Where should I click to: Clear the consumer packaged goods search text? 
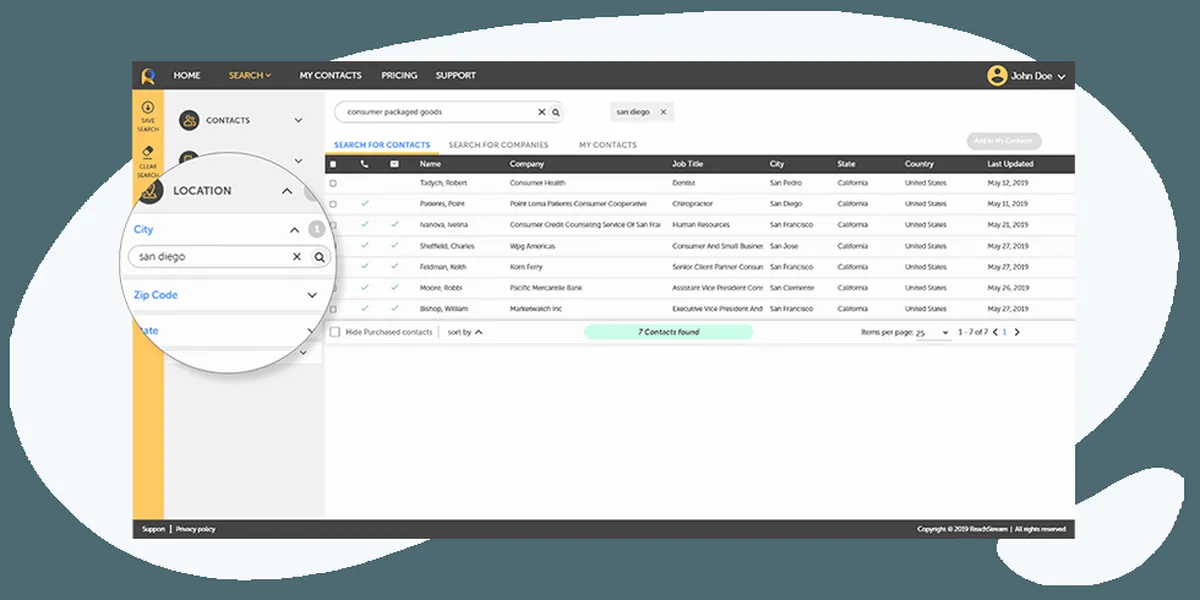click(x=542, y=112)
